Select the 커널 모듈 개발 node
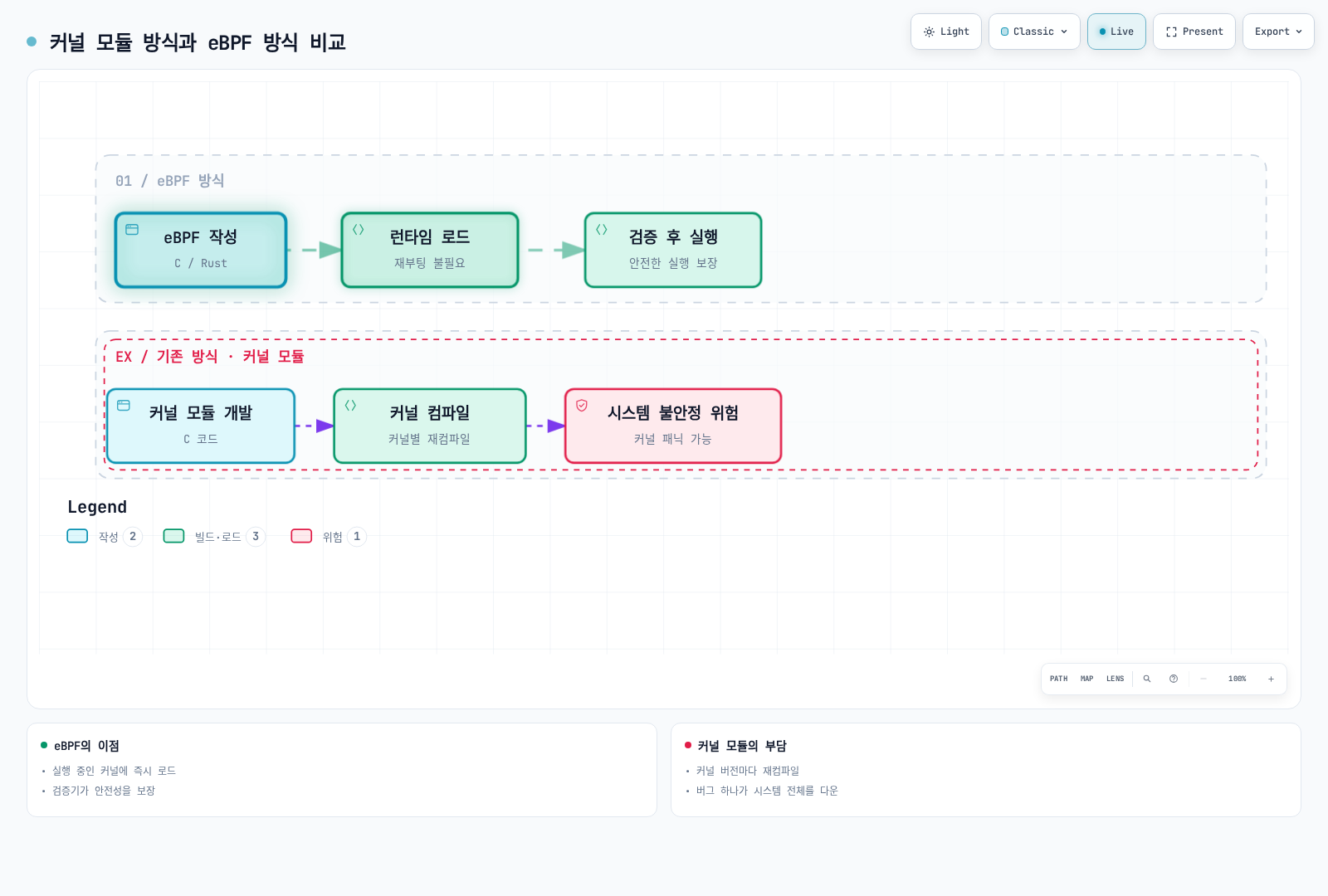Viewport: 1328px width, 896px height. pyautogui.click(x=201, y=426)
